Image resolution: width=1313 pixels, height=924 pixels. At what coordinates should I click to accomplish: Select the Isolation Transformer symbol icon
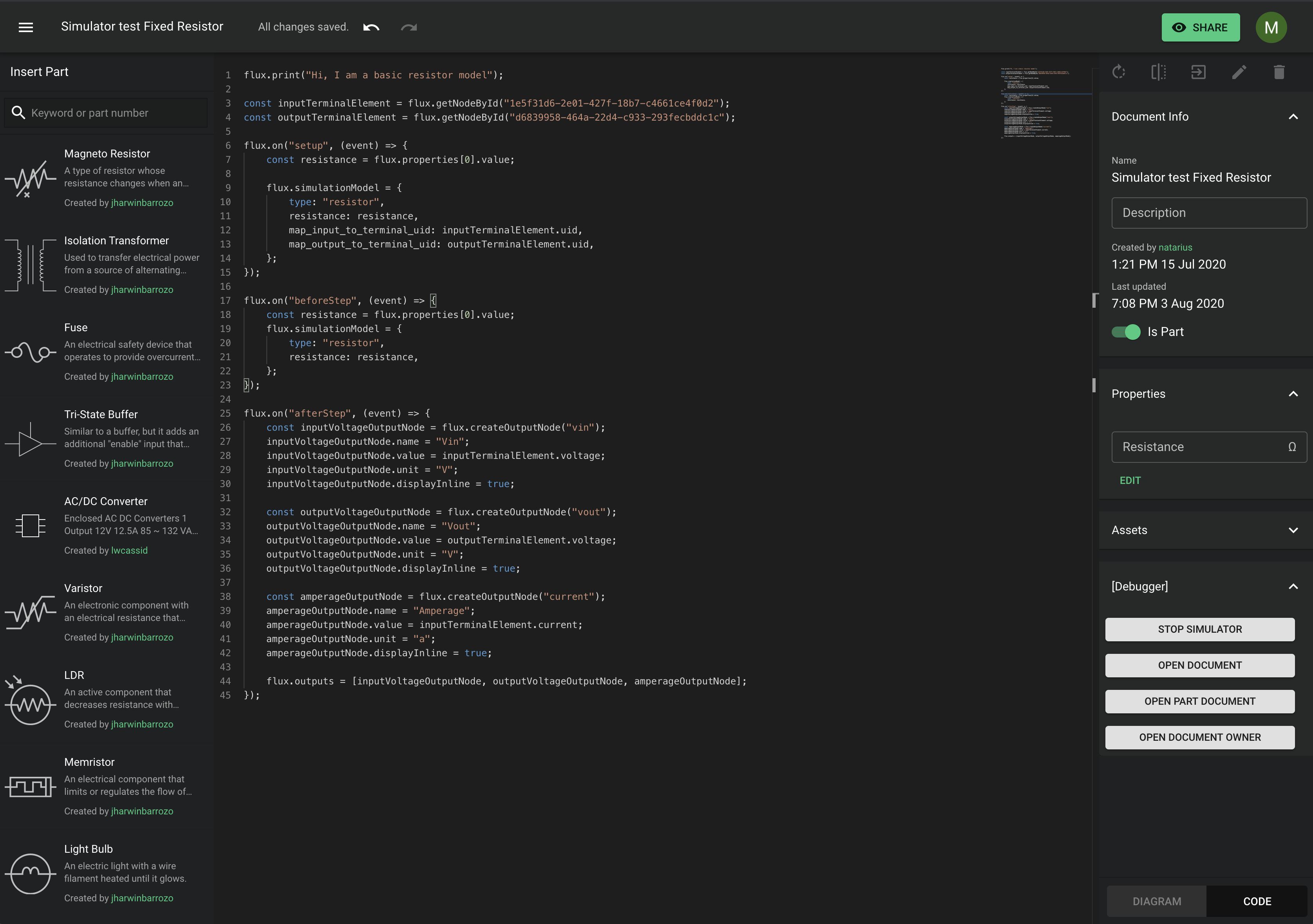tap(30, 266)
